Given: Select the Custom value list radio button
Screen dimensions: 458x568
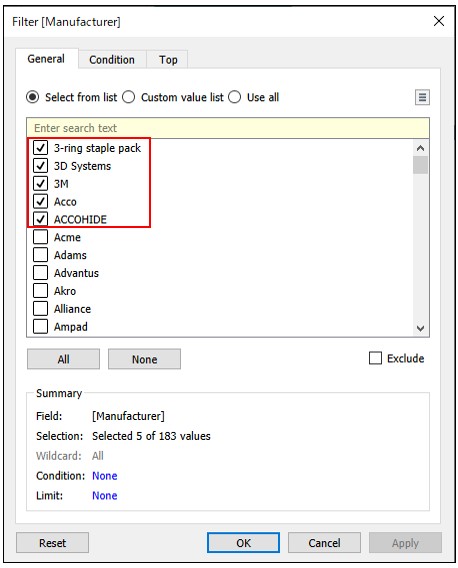Looking at the screenshot, I should coord(128,97).
